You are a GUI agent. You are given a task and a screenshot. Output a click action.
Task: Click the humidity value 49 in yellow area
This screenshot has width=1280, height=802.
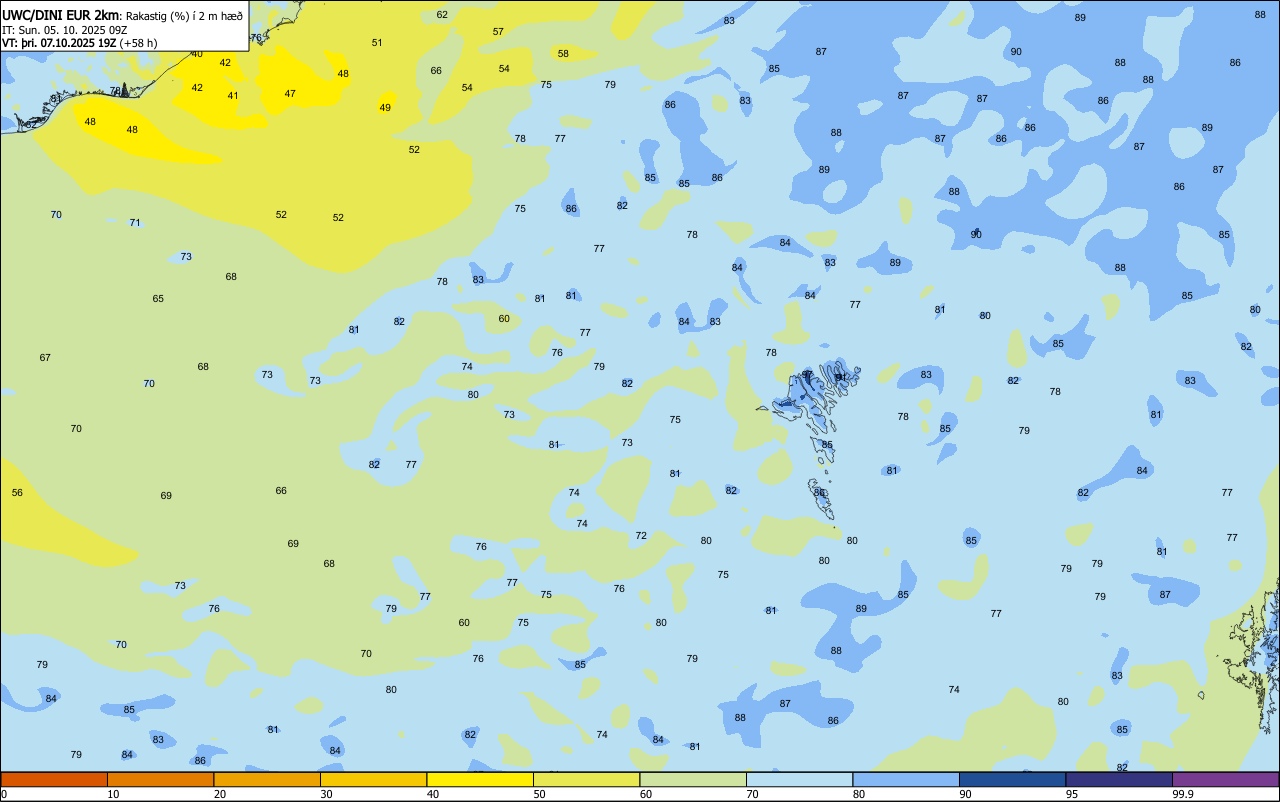pos(385,108)
